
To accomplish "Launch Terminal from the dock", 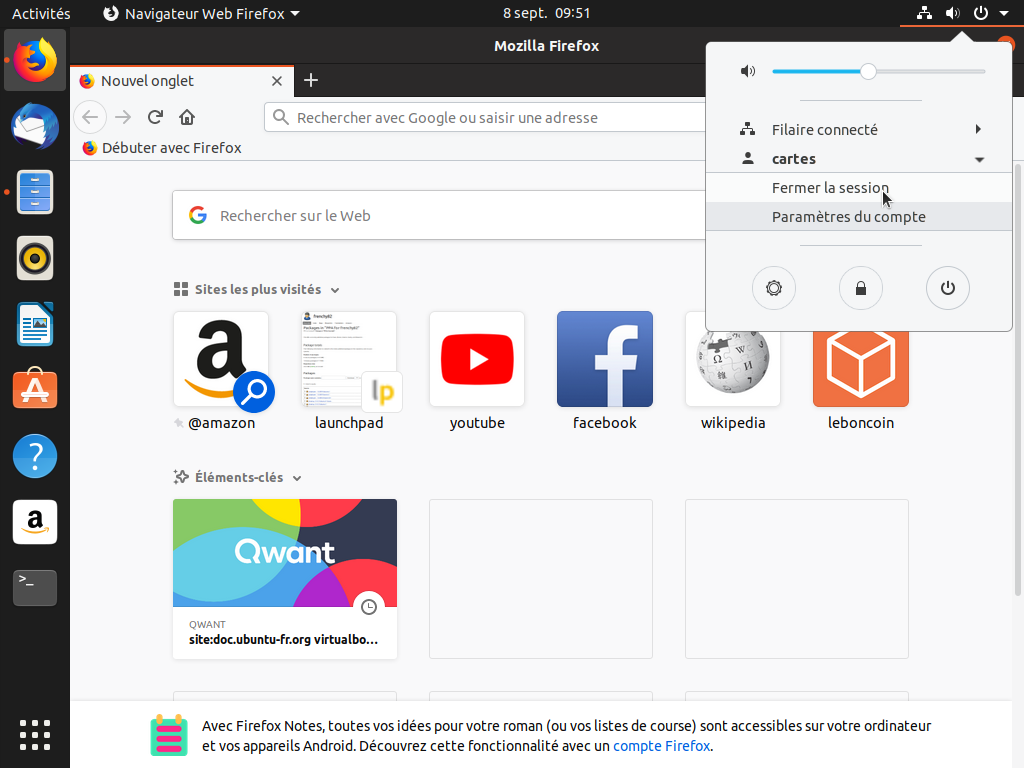I will pyautogui.click(x=35, y=588).
